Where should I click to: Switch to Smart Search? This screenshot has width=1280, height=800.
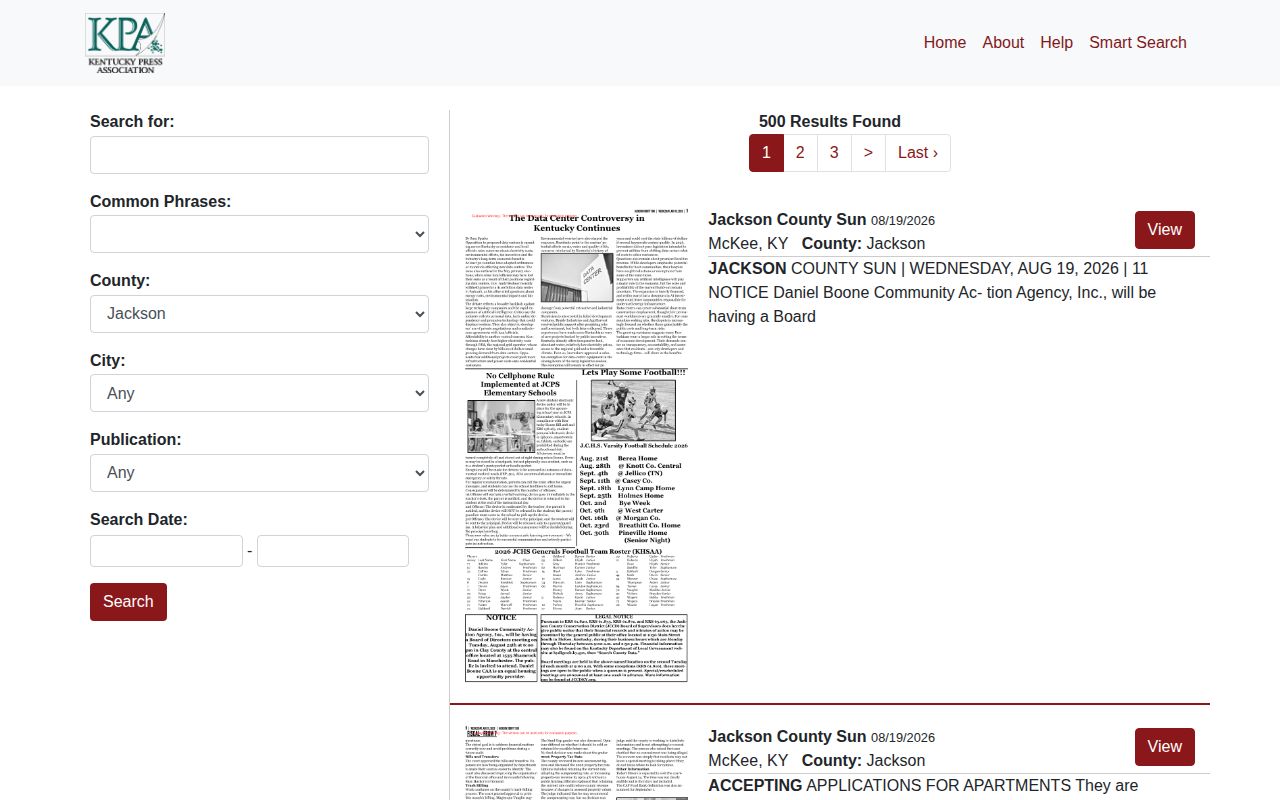[x=1138, y=42]
